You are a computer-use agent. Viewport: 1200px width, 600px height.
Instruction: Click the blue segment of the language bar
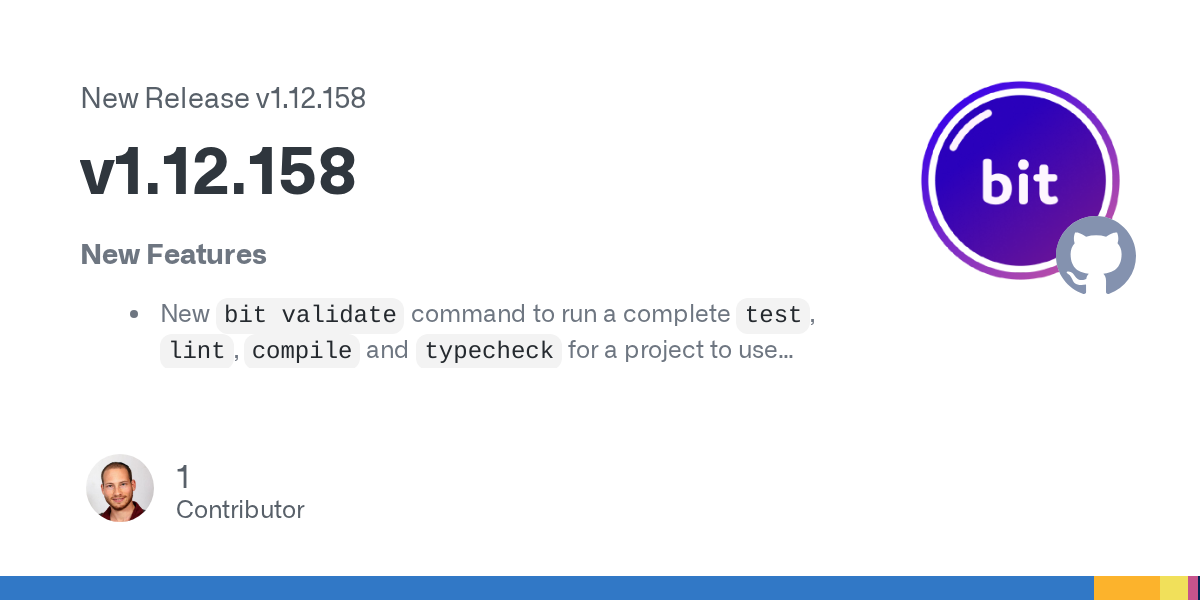546,588
